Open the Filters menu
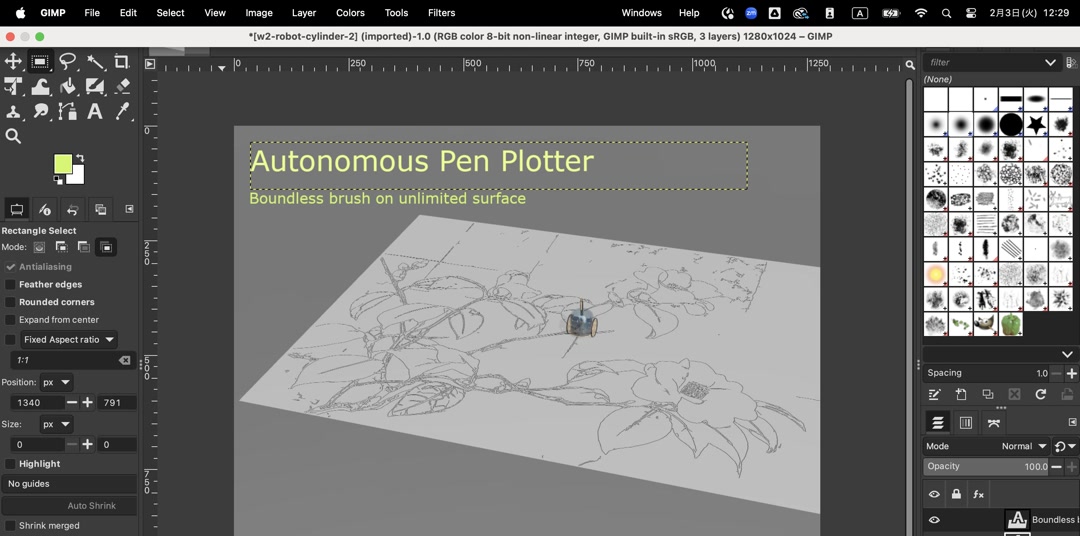Viewport: 1080px width, 536px height. [x=441, y=12]
